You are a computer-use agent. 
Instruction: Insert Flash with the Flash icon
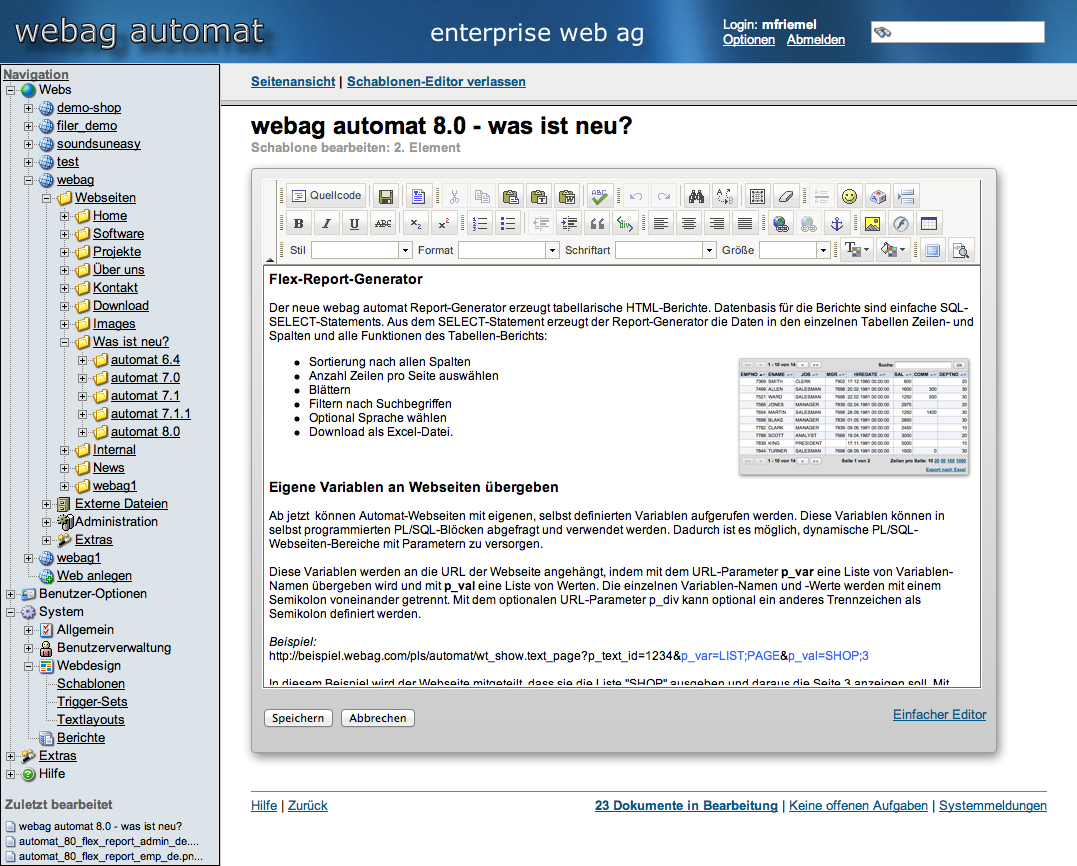pyautogui.click(x=900, y=223)
